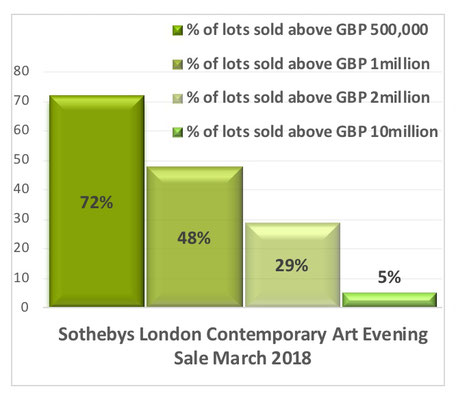Click legend text for lots above GBP 2million

(x=308, y=98)
